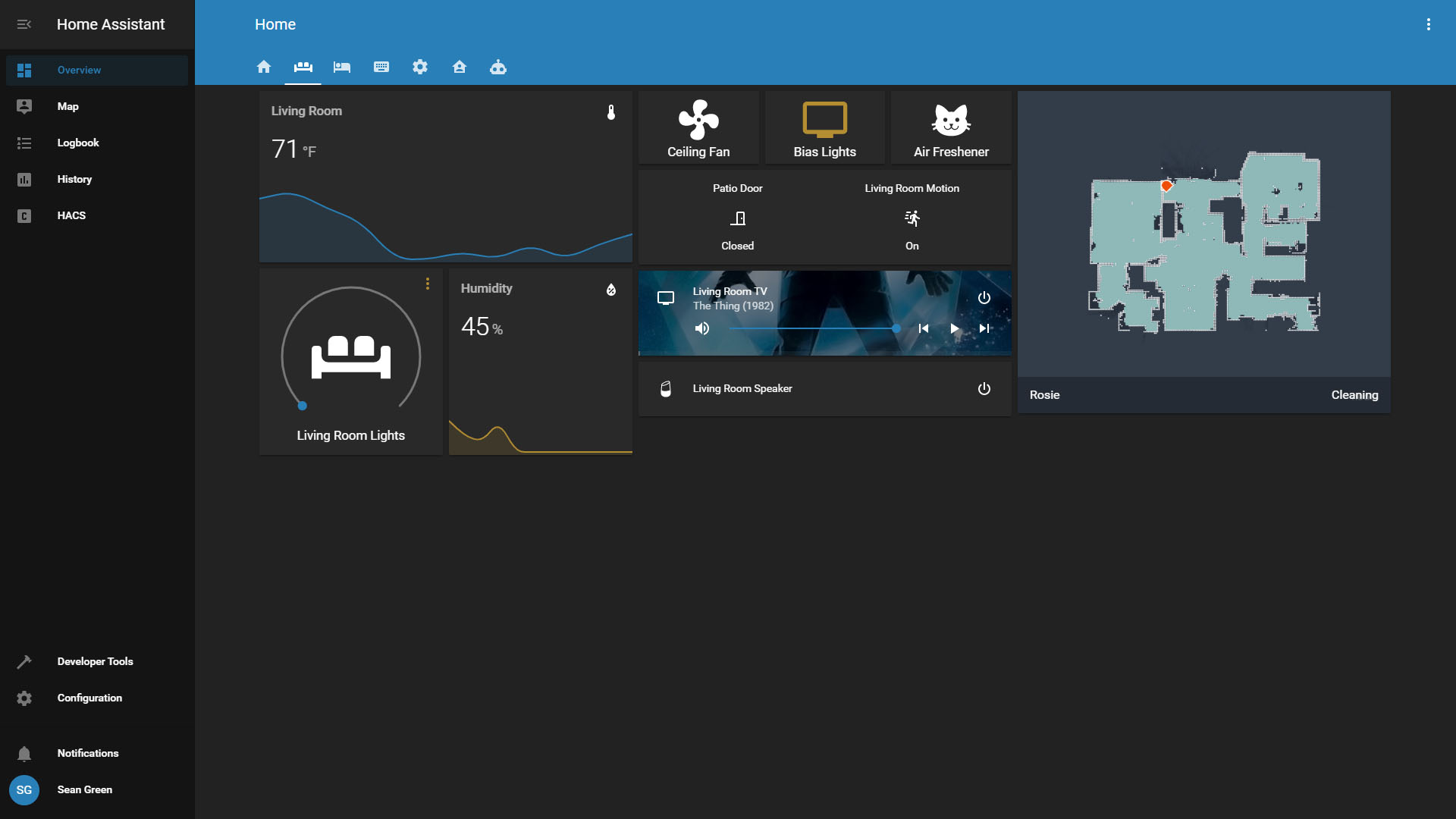
Task: Click the Living Room Speaker device icon
Action: [x=666, y=389]
